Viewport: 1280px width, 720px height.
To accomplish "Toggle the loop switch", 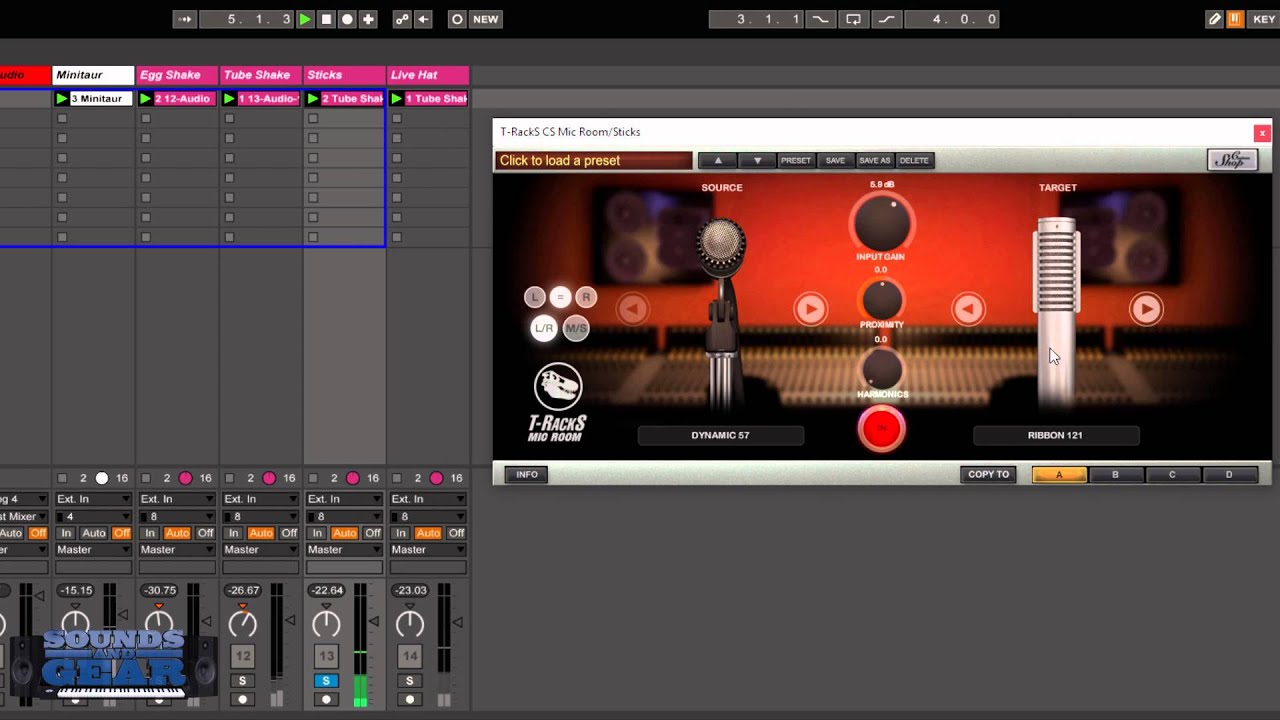I will (x=853, y=19).
